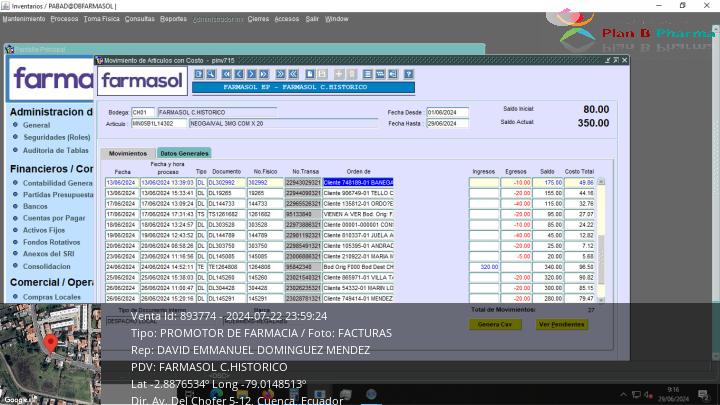Click the volume icon in system tray
The image size is (720, 405).
click(648, 394)
